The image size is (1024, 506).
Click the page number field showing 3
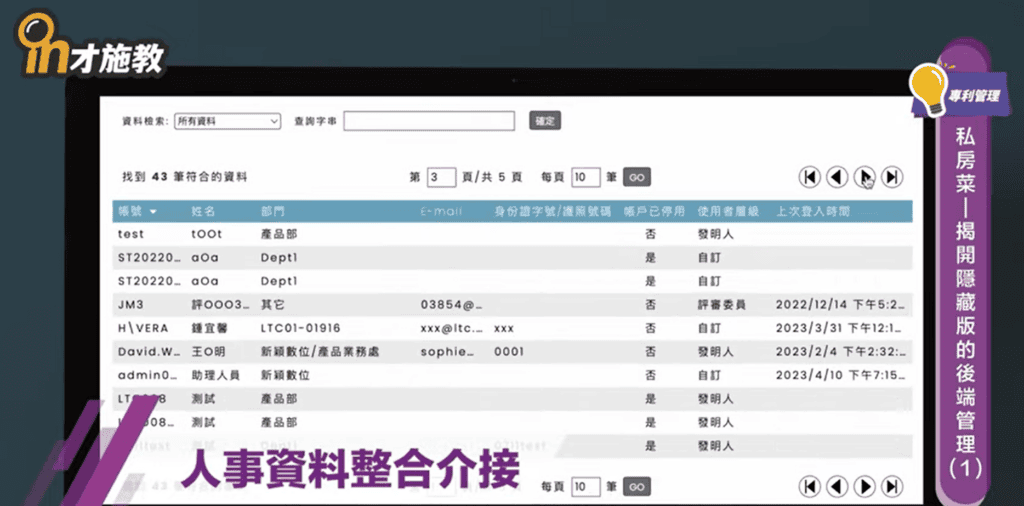pyautogui.click(x=441, y=177)
